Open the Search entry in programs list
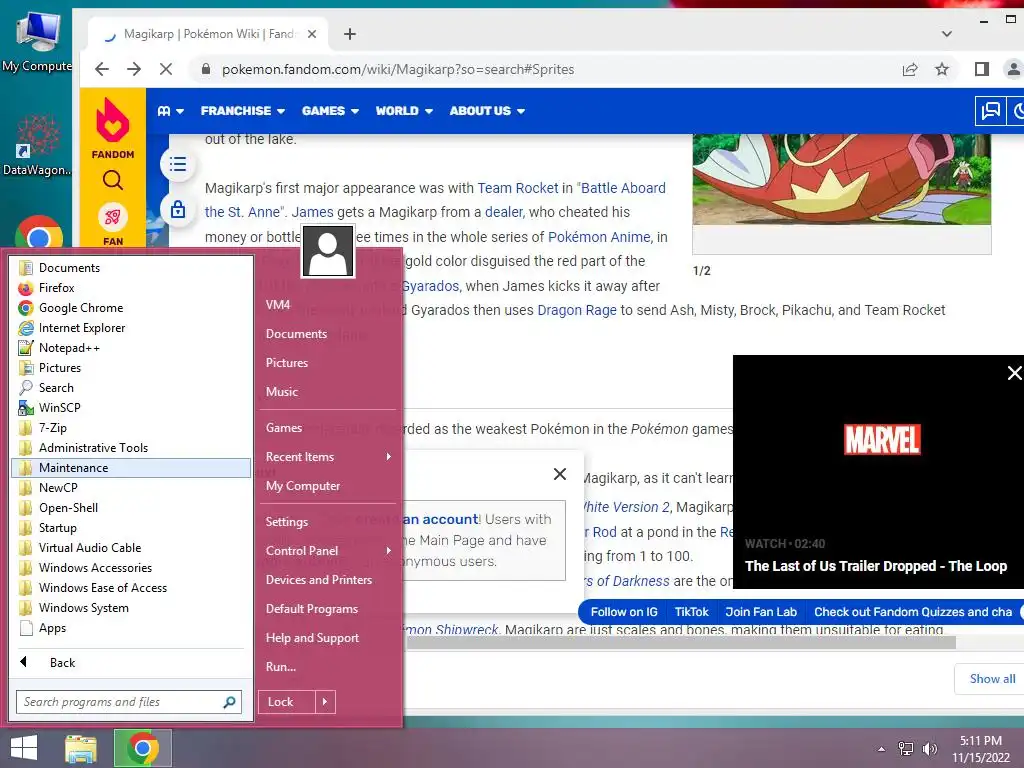Image resolution: width=1024 pixels, height=768 pixels. (x=56, y=388)
